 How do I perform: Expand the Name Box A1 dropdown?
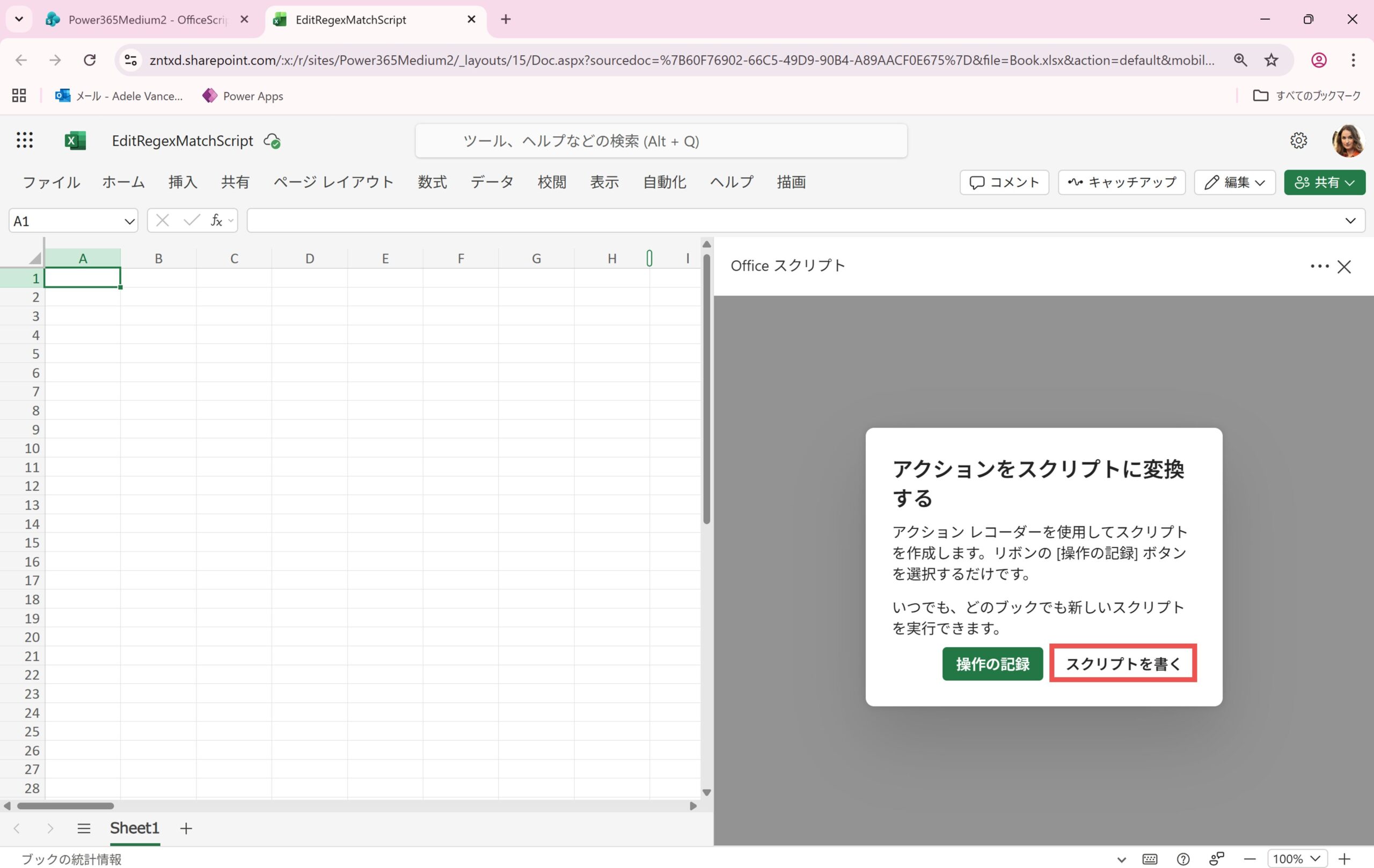pyautogui.click(x=129, y=220)
